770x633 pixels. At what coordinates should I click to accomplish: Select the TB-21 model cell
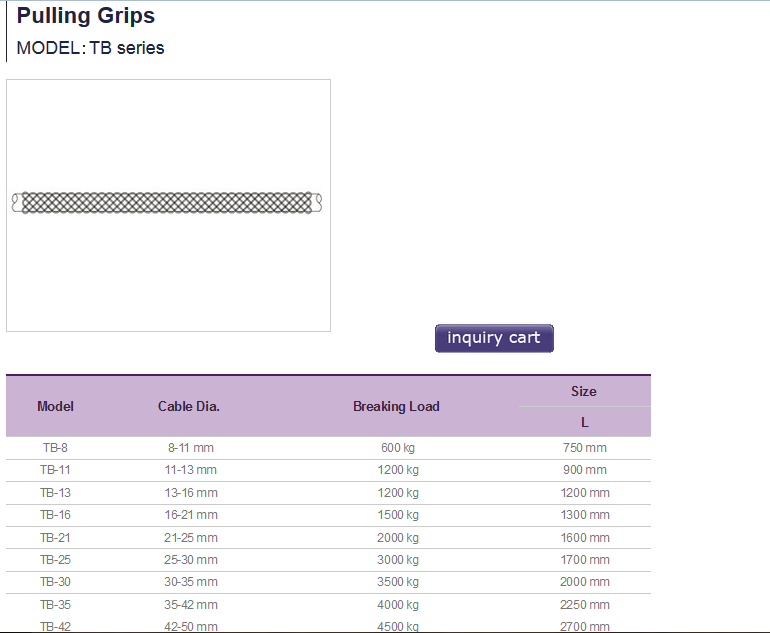(x=55, y=538)
